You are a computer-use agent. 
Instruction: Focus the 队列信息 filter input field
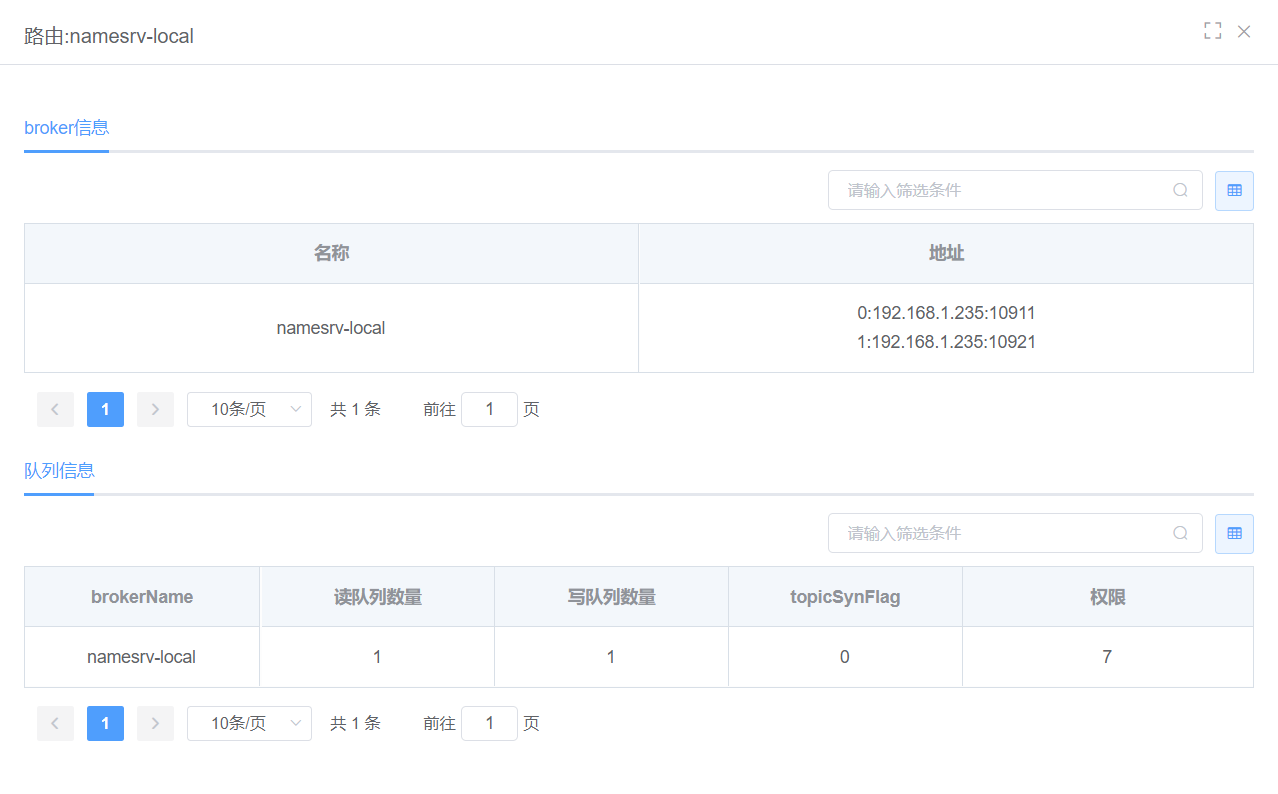tap(1015, 533)
